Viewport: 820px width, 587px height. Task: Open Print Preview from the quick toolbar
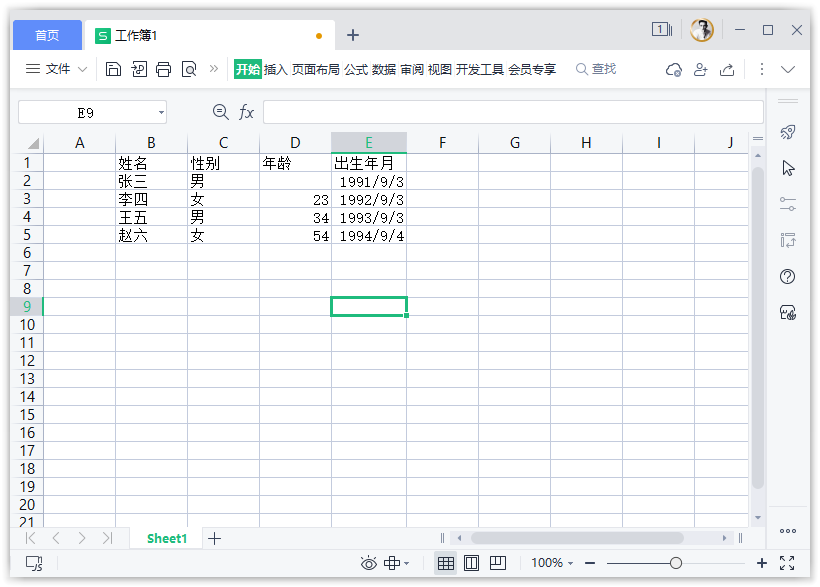[x=188, y=69]
